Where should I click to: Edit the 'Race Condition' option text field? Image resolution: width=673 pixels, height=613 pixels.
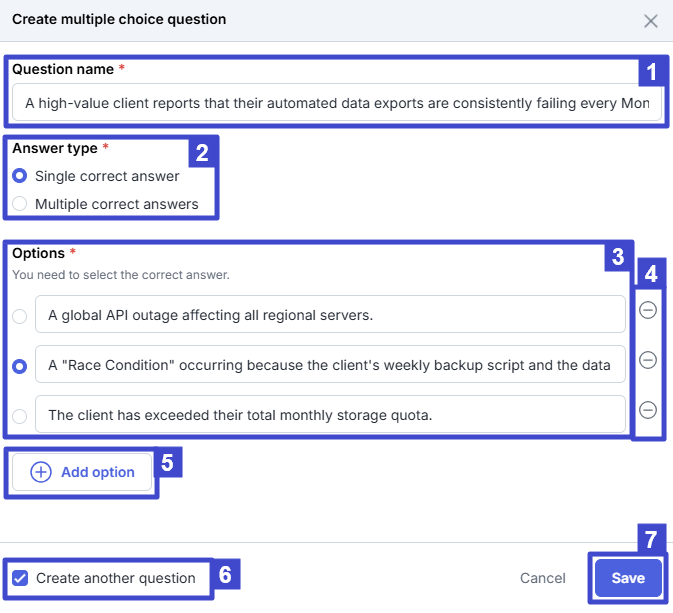(330, 365)
